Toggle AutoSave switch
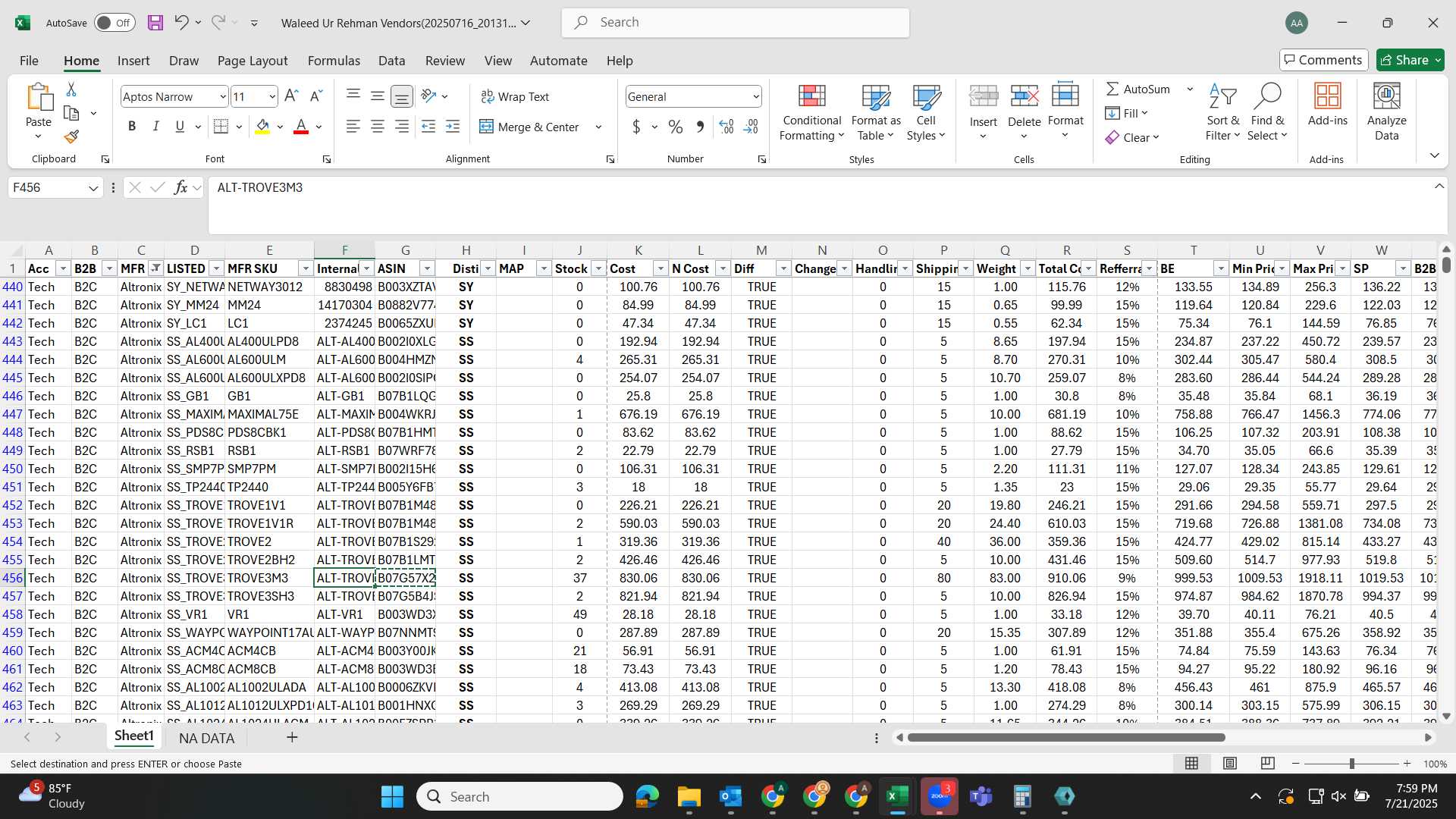 coord(115,23)
